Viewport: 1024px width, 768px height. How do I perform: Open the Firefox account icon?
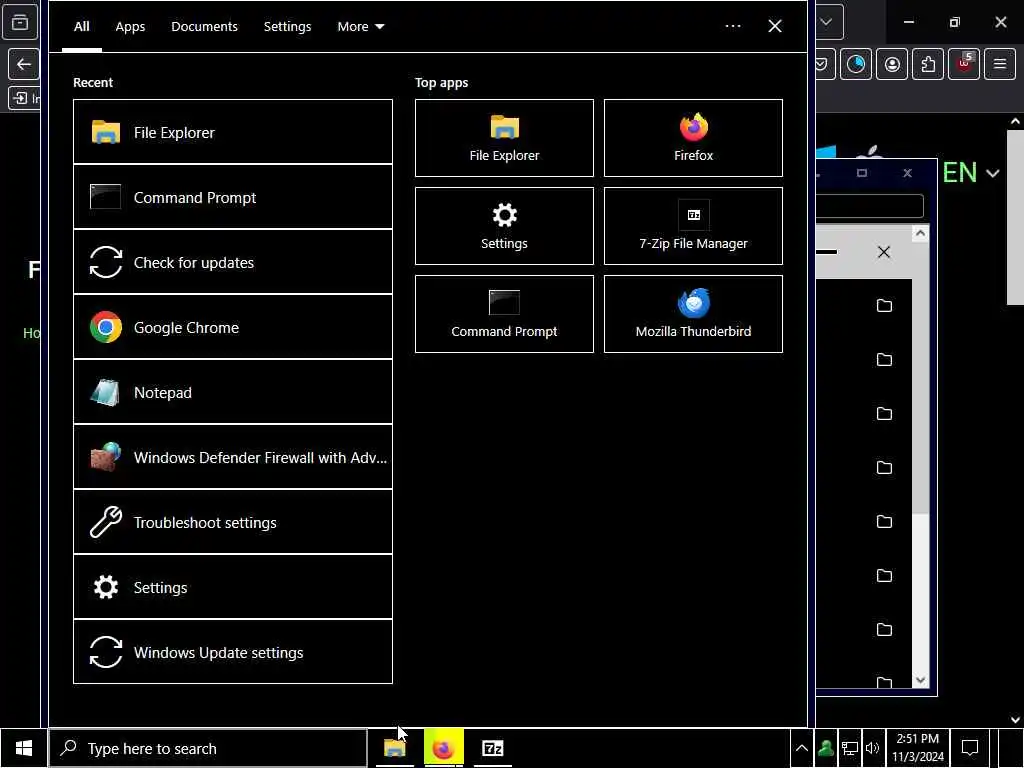[x=892, y=64]
